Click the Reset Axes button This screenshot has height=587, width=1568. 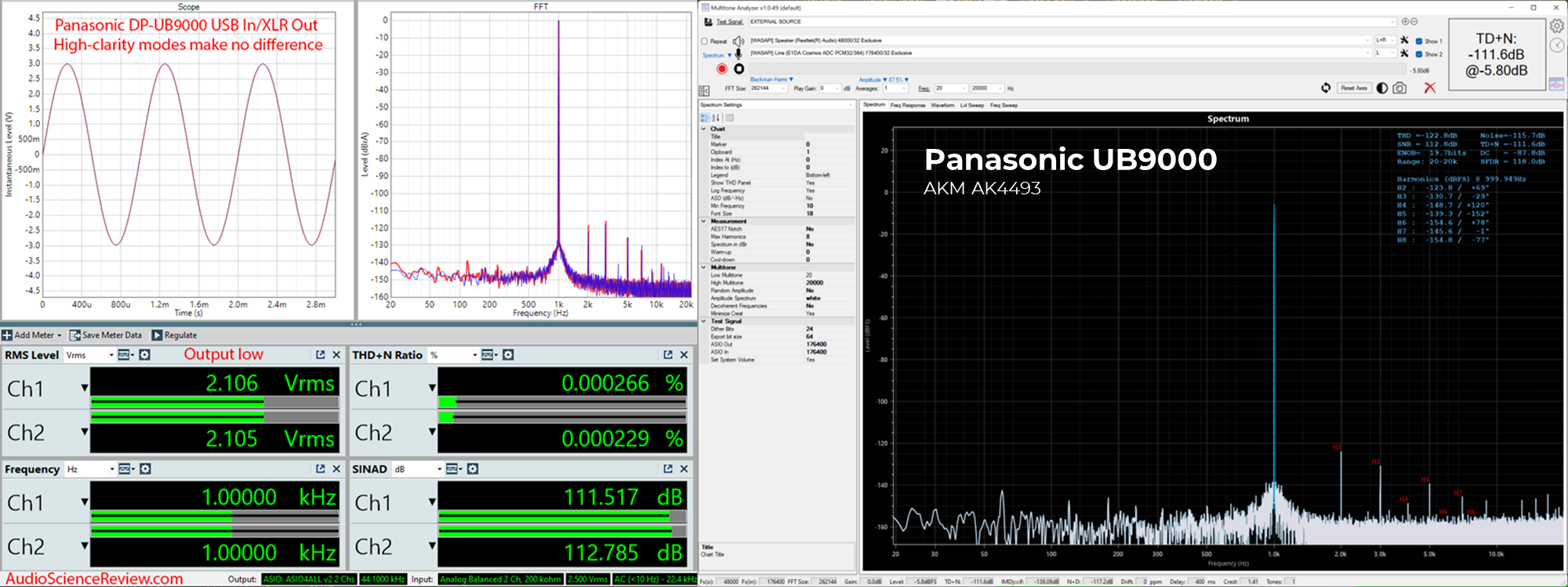1352,88
